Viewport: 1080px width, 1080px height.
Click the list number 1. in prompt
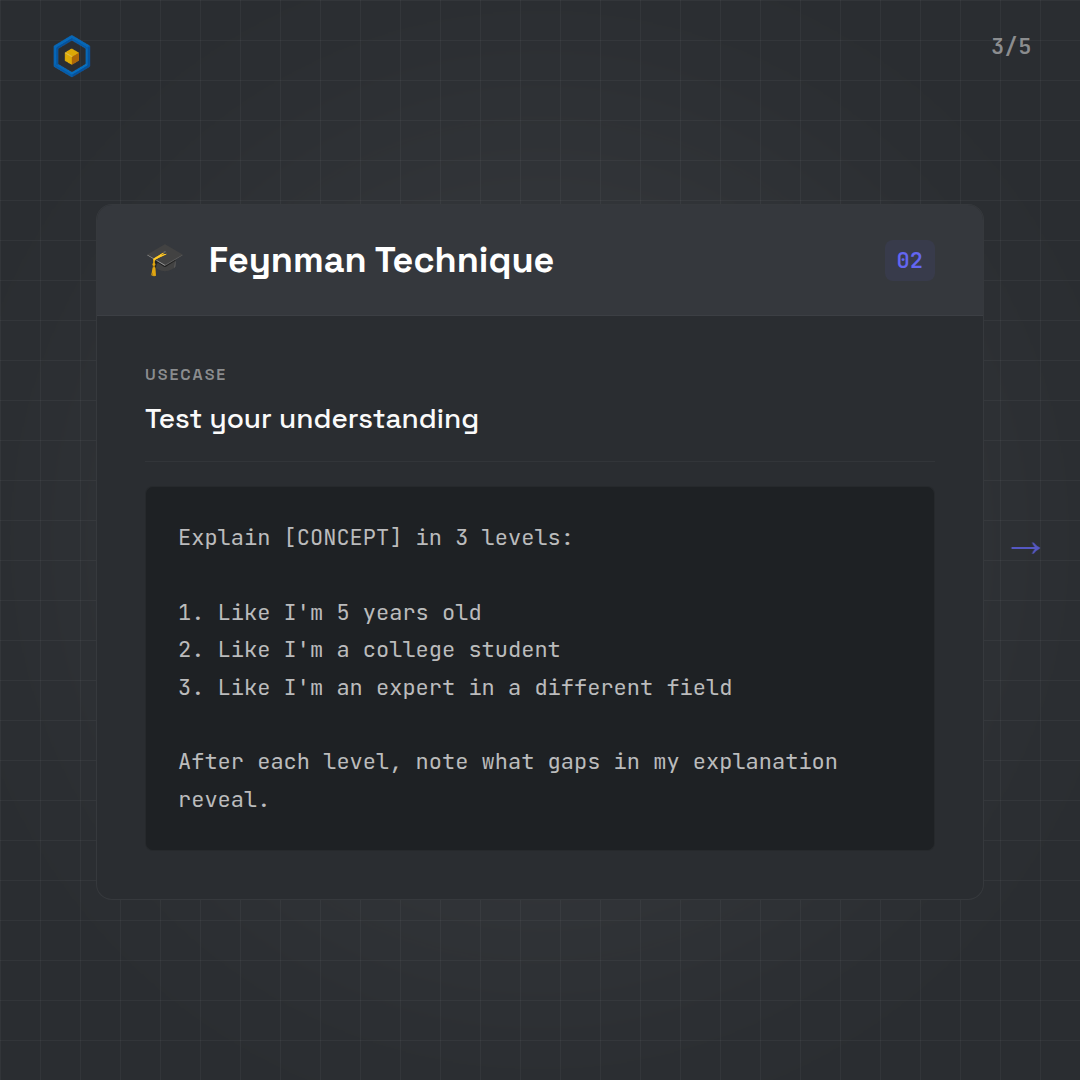[191, 613]
